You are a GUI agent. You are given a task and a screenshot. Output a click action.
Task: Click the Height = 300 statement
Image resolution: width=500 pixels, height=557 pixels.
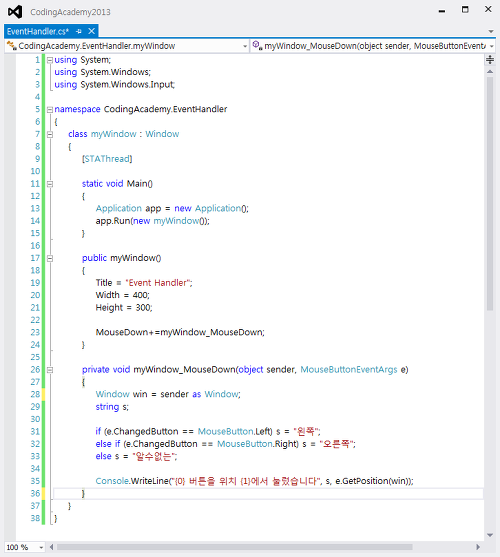[124, 308]
